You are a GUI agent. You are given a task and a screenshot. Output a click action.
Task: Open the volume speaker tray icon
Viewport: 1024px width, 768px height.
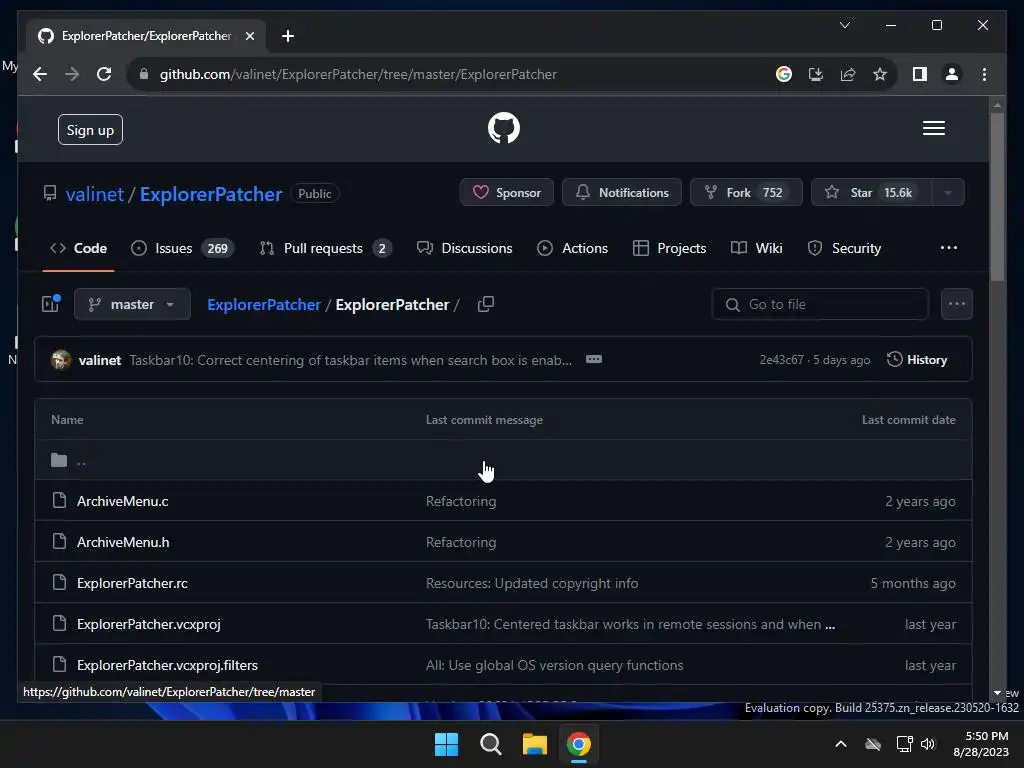928,744
